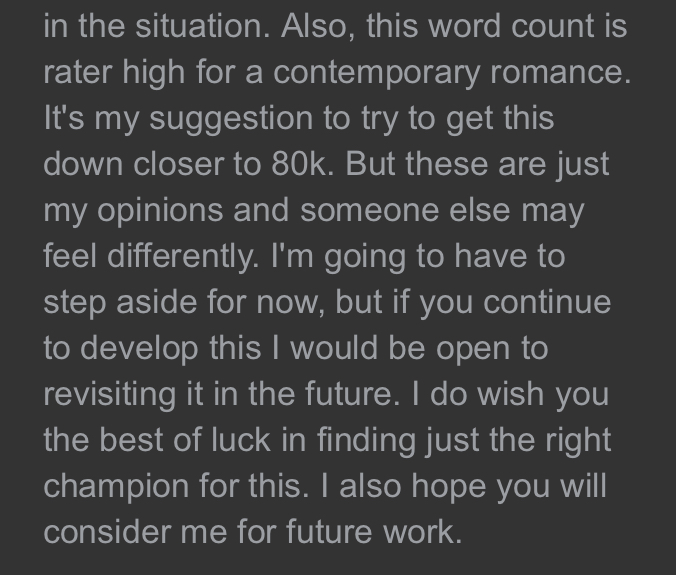676x575 pixels.
Task: Click the word "consider" in the last line
Action: tap(112, 532)
